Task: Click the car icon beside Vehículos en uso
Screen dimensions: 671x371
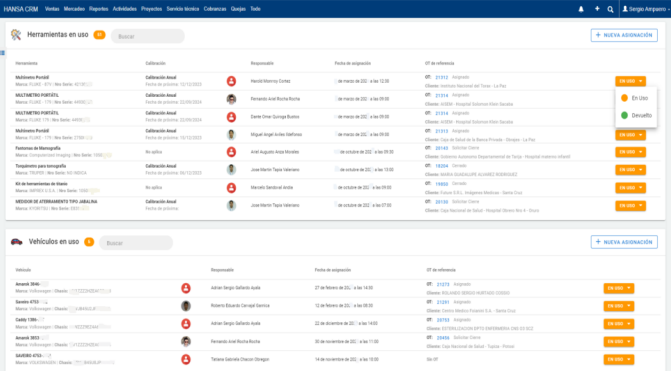Action: [x=17, y=242]
